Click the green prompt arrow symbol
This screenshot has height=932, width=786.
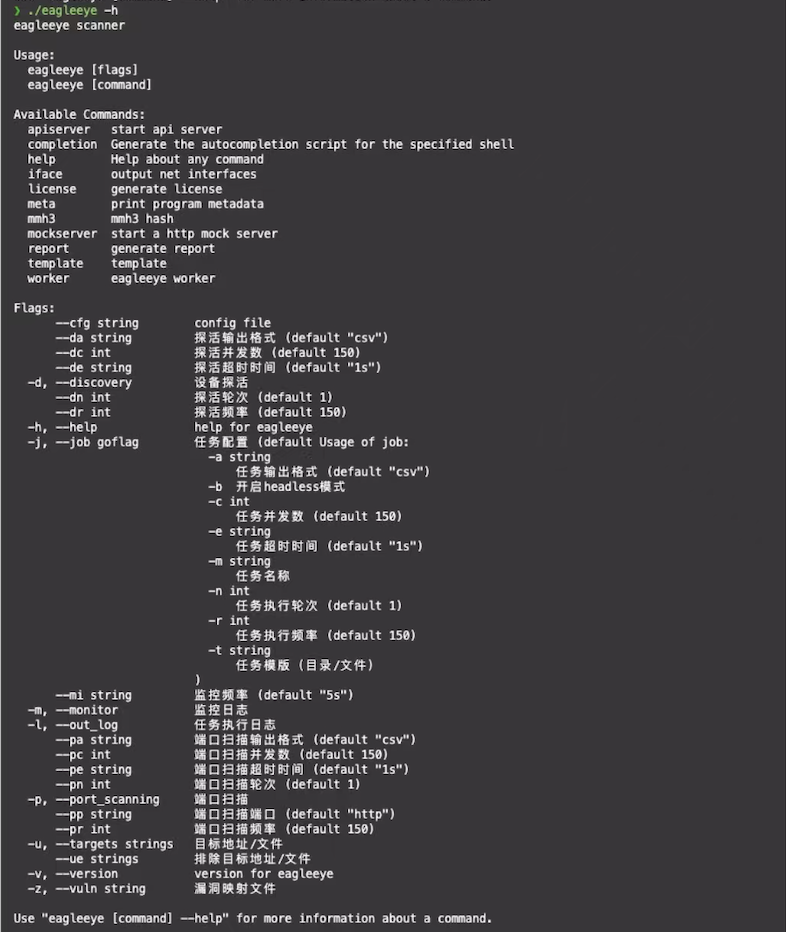click(17, 10)
